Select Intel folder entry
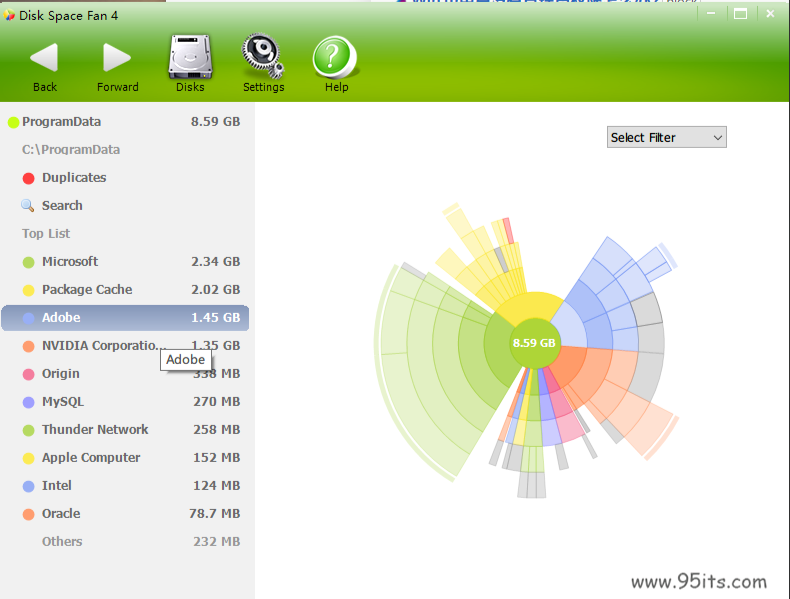The height and width of the screenshot is (599, 790). (x=124, y=486)
